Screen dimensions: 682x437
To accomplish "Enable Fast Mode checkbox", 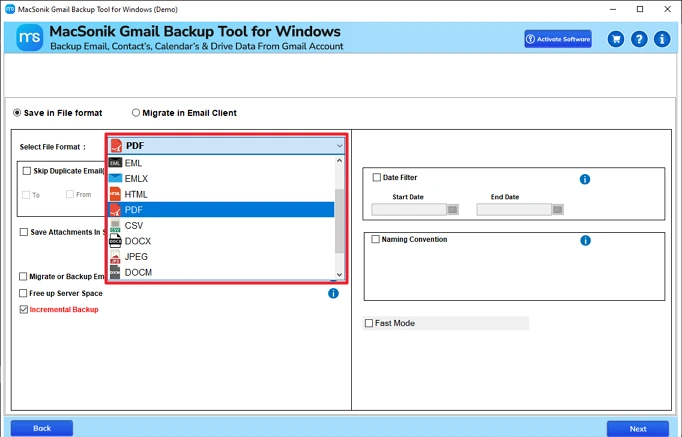I will (x=369, y=323).
